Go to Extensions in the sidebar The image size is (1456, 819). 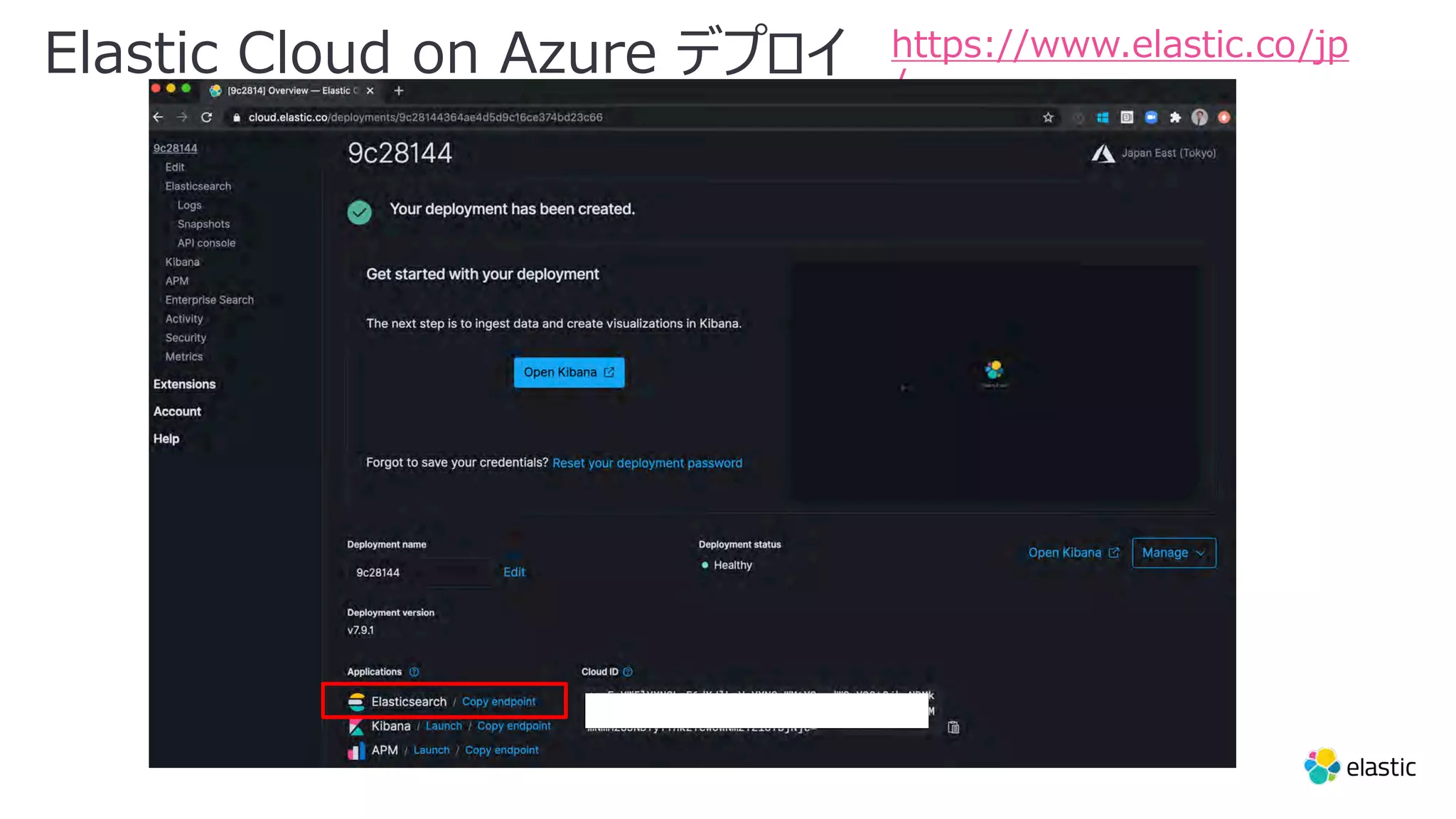(x=185, y=385)
